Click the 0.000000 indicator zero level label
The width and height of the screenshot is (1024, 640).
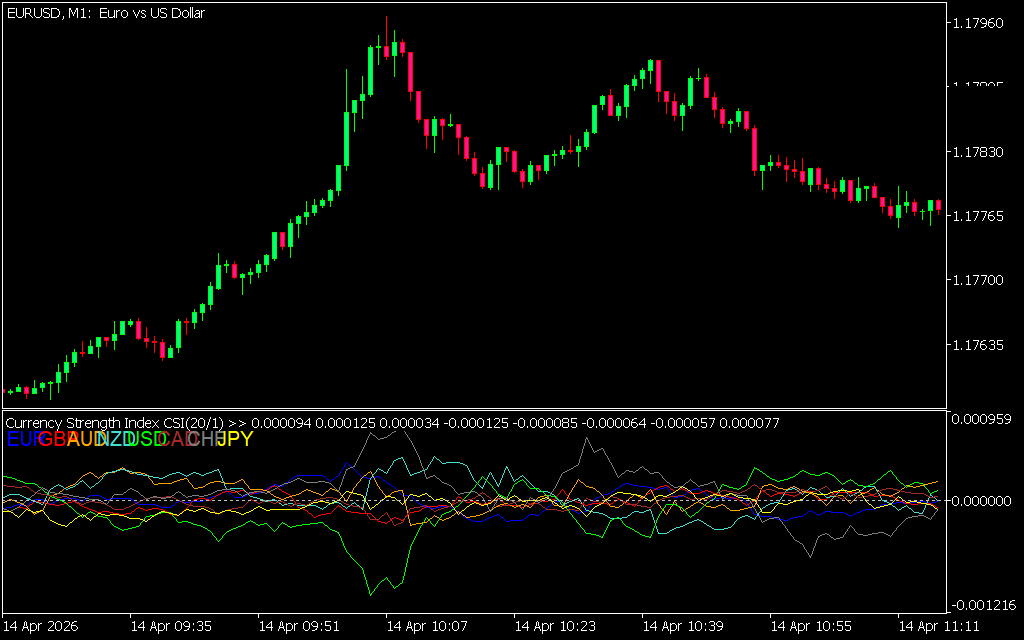tap(984, 500)
